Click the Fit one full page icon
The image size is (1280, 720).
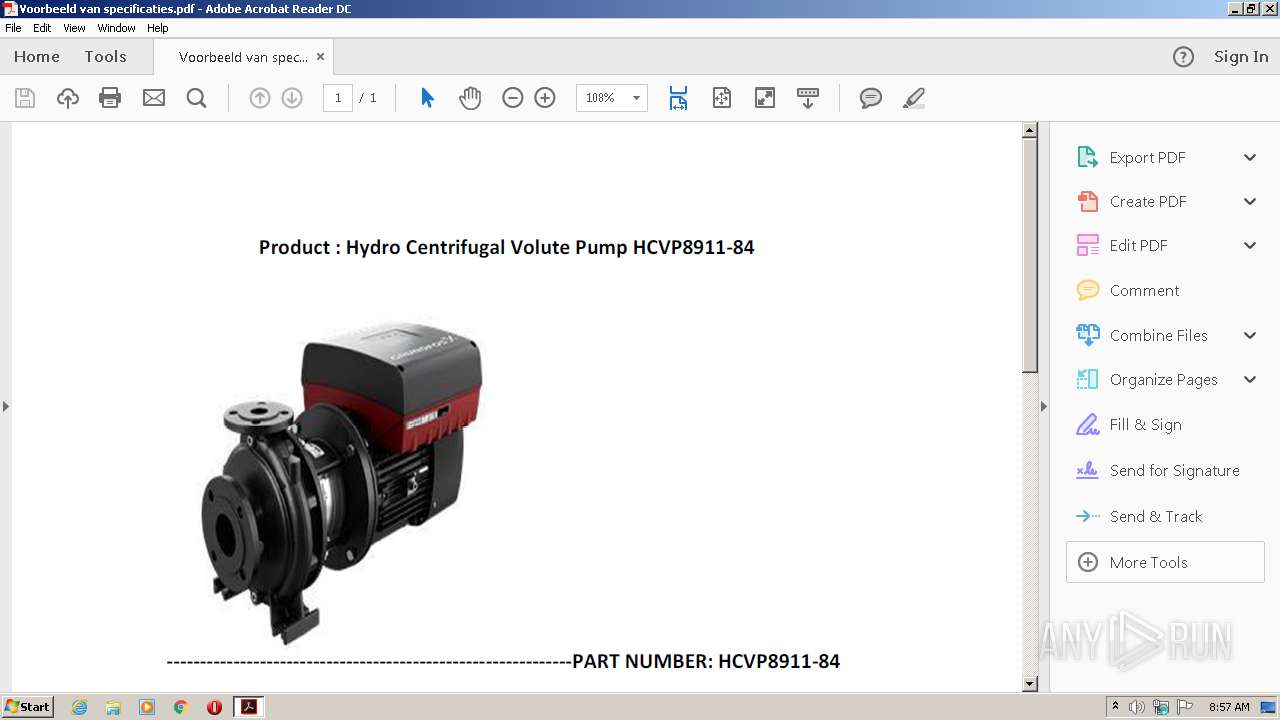[x=722, y=98]
